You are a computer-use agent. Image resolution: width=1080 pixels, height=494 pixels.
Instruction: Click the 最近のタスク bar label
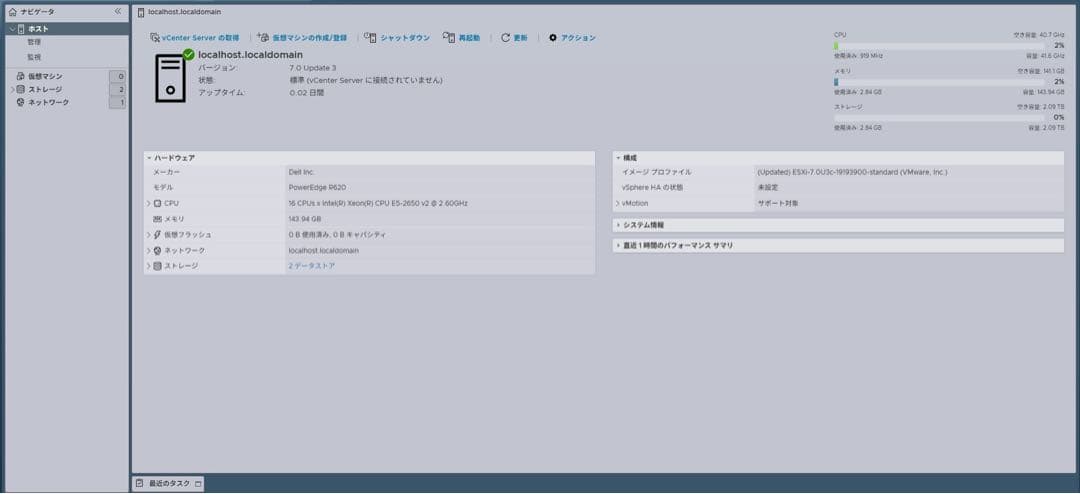[168, 484]
